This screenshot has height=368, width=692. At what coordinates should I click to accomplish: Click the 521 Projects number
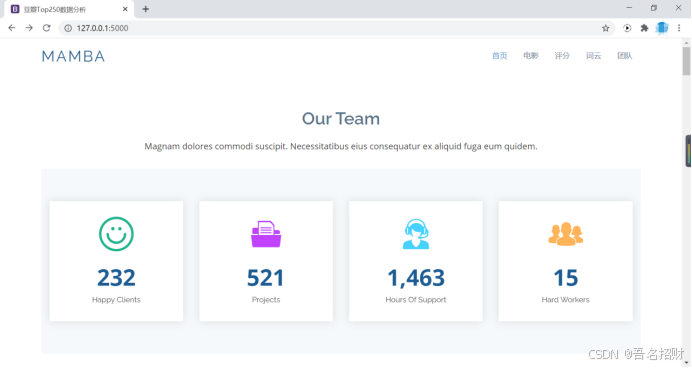pyautogui.click(x=266, y=278)
